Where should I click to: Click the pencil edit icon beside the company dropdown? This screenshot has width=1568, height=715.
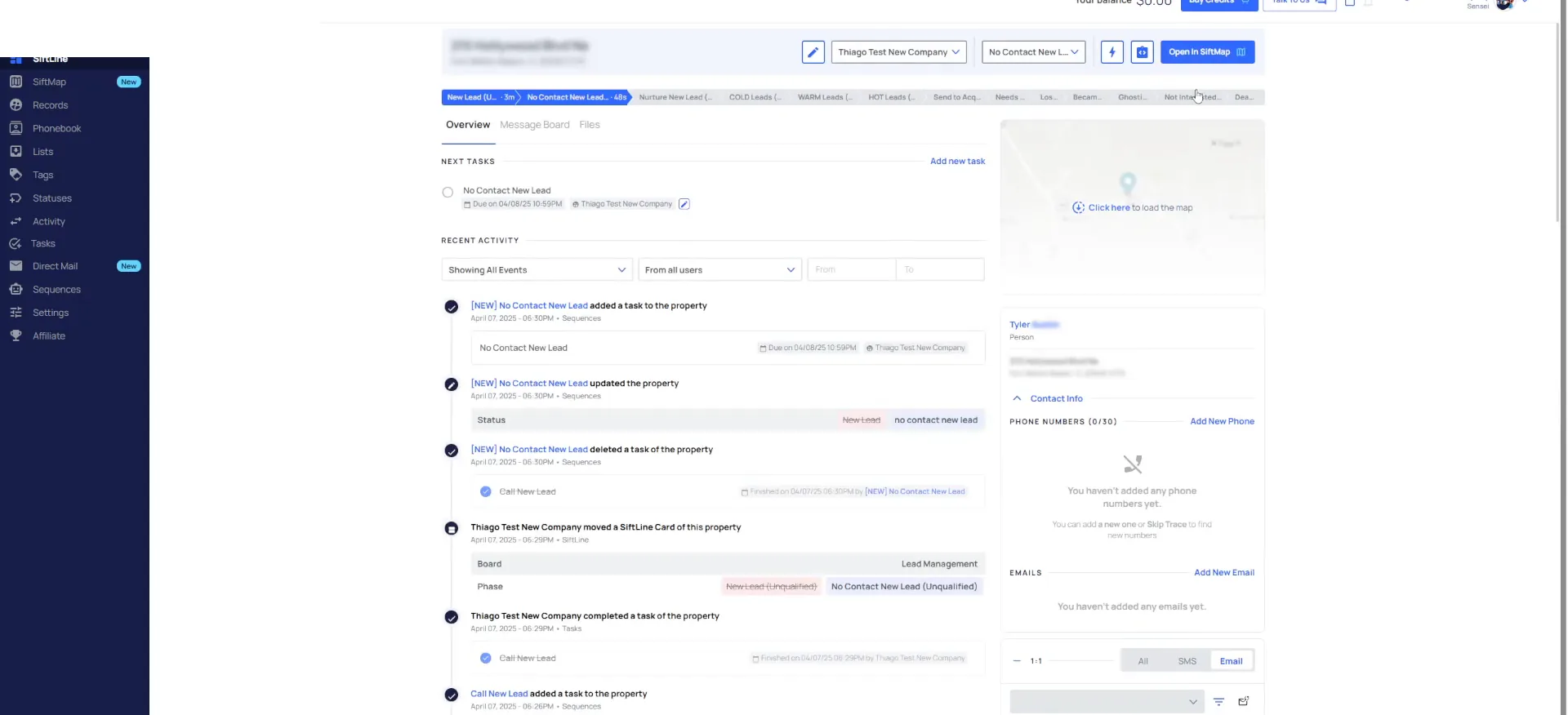pos(813,52)
